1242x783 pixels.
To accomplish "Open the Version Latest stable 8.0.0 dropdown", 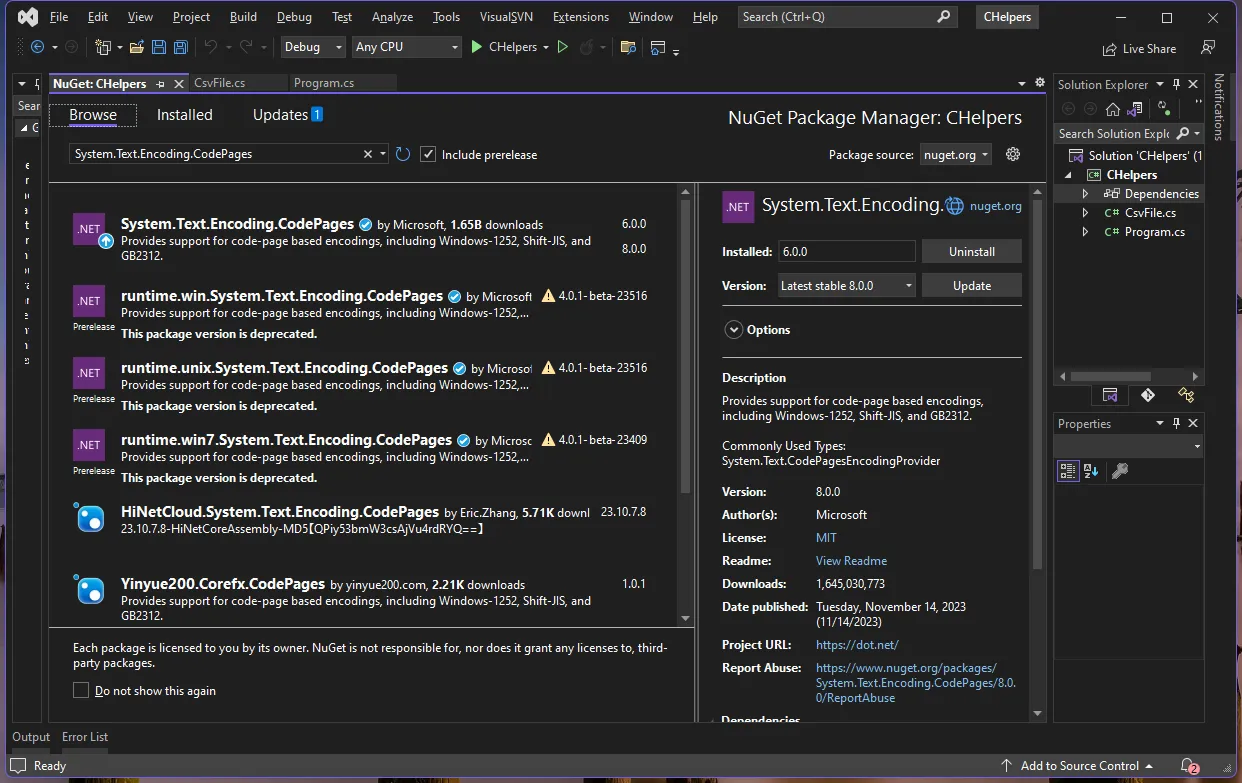I will pyautogui.click(x=846, y=285).
